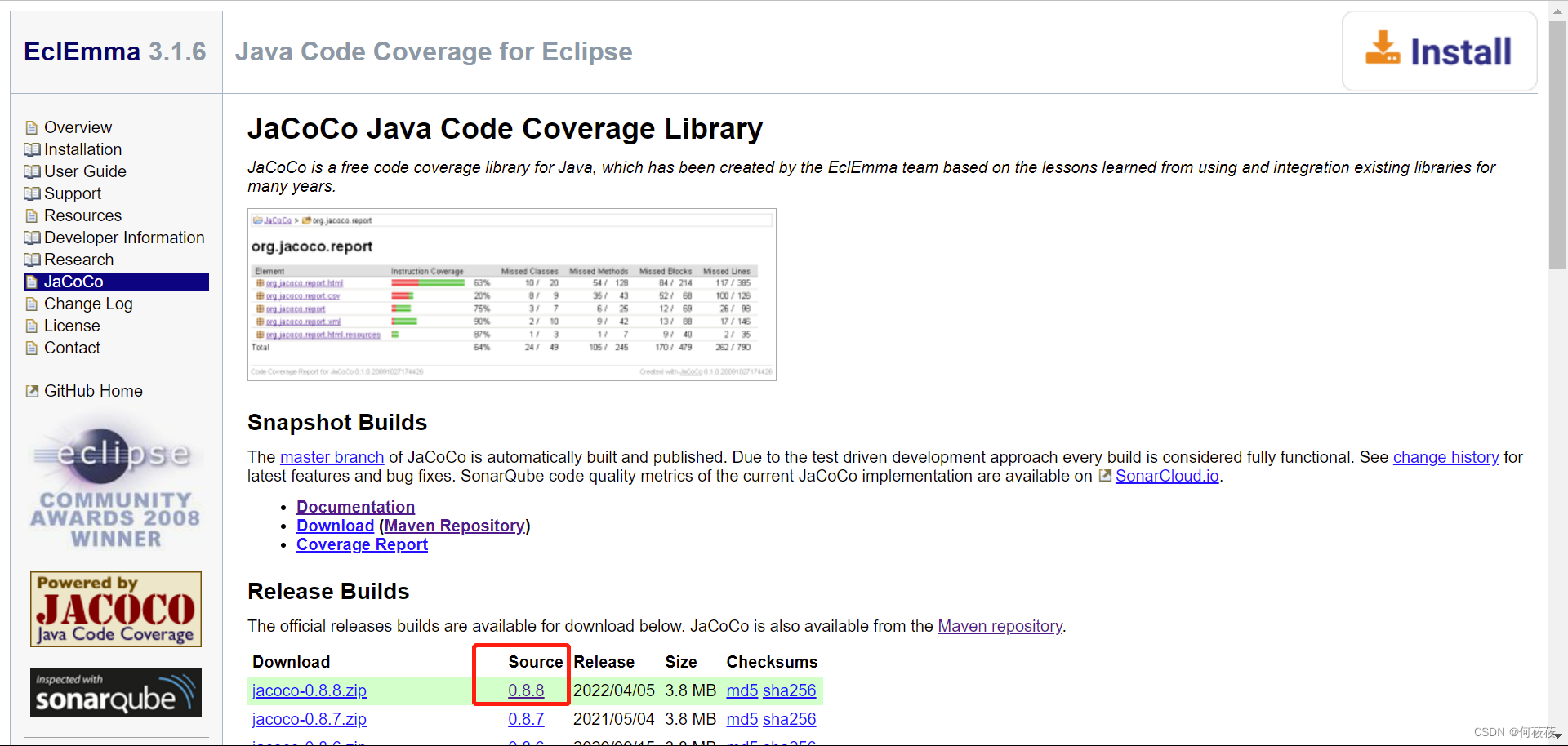Open the Developer Information menu item
The width and height of the screenshot is (1568, 746).
pos(124,238)
